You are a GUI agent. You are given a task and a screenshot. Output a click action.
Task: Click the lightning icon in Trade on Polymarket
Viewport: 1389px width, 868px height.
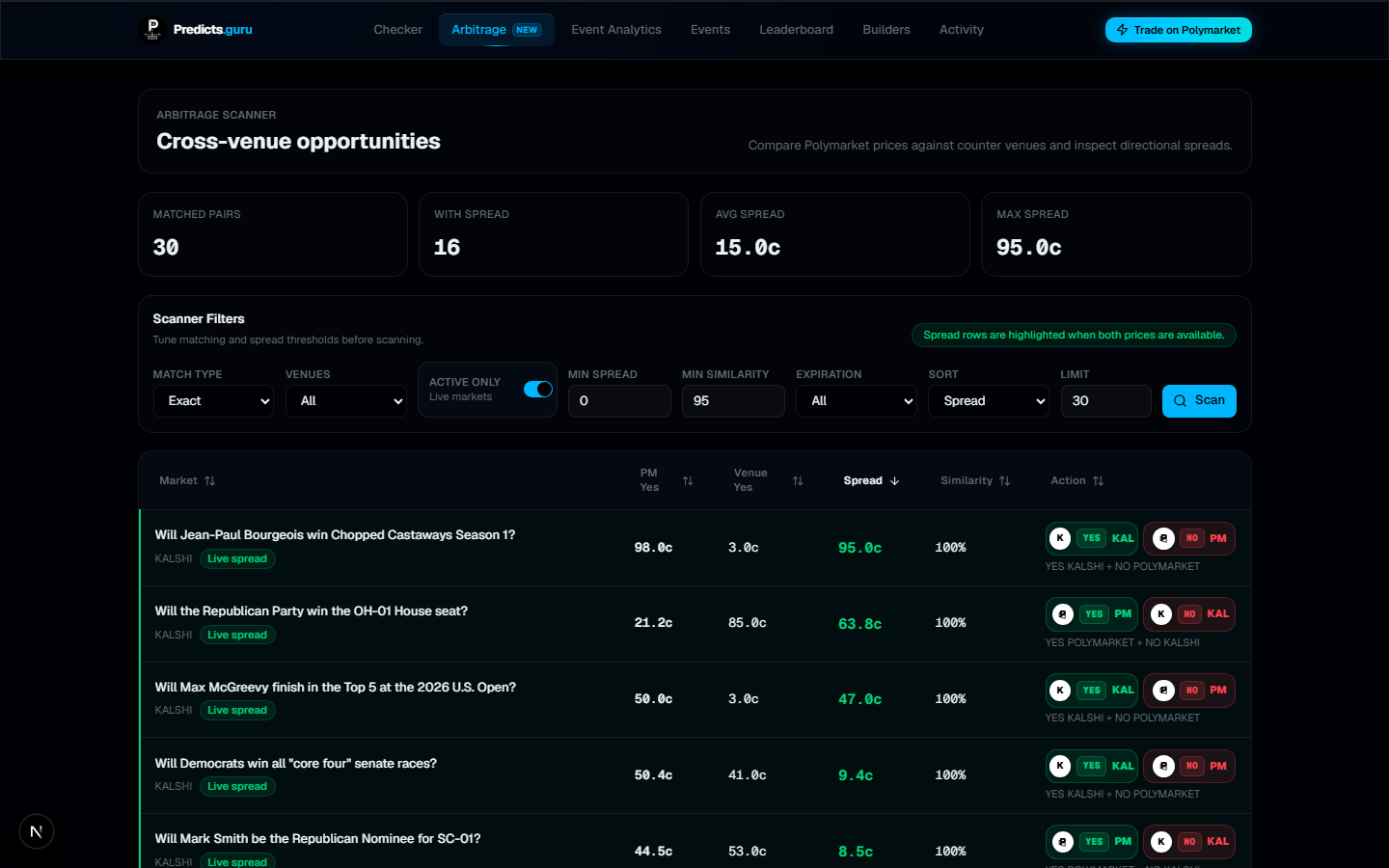(1123, 30)
